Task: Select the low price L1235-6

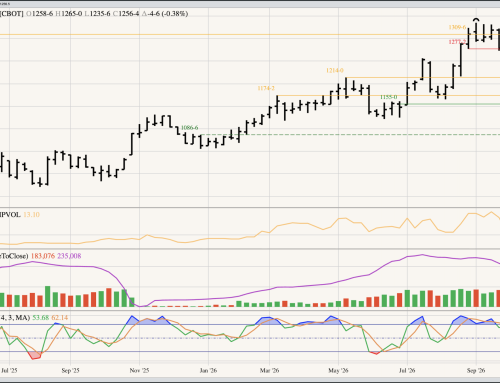Action: coord(97,14)
